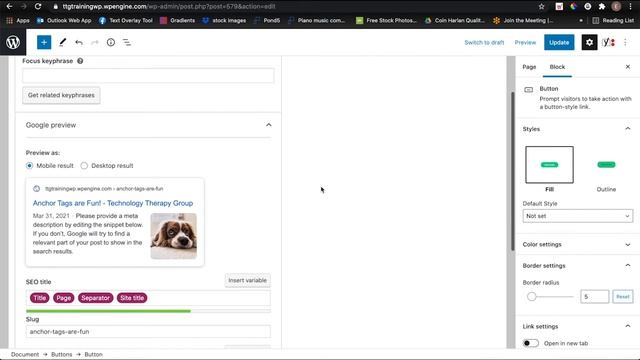Collapse the Border settings panel

pos(628,265)
